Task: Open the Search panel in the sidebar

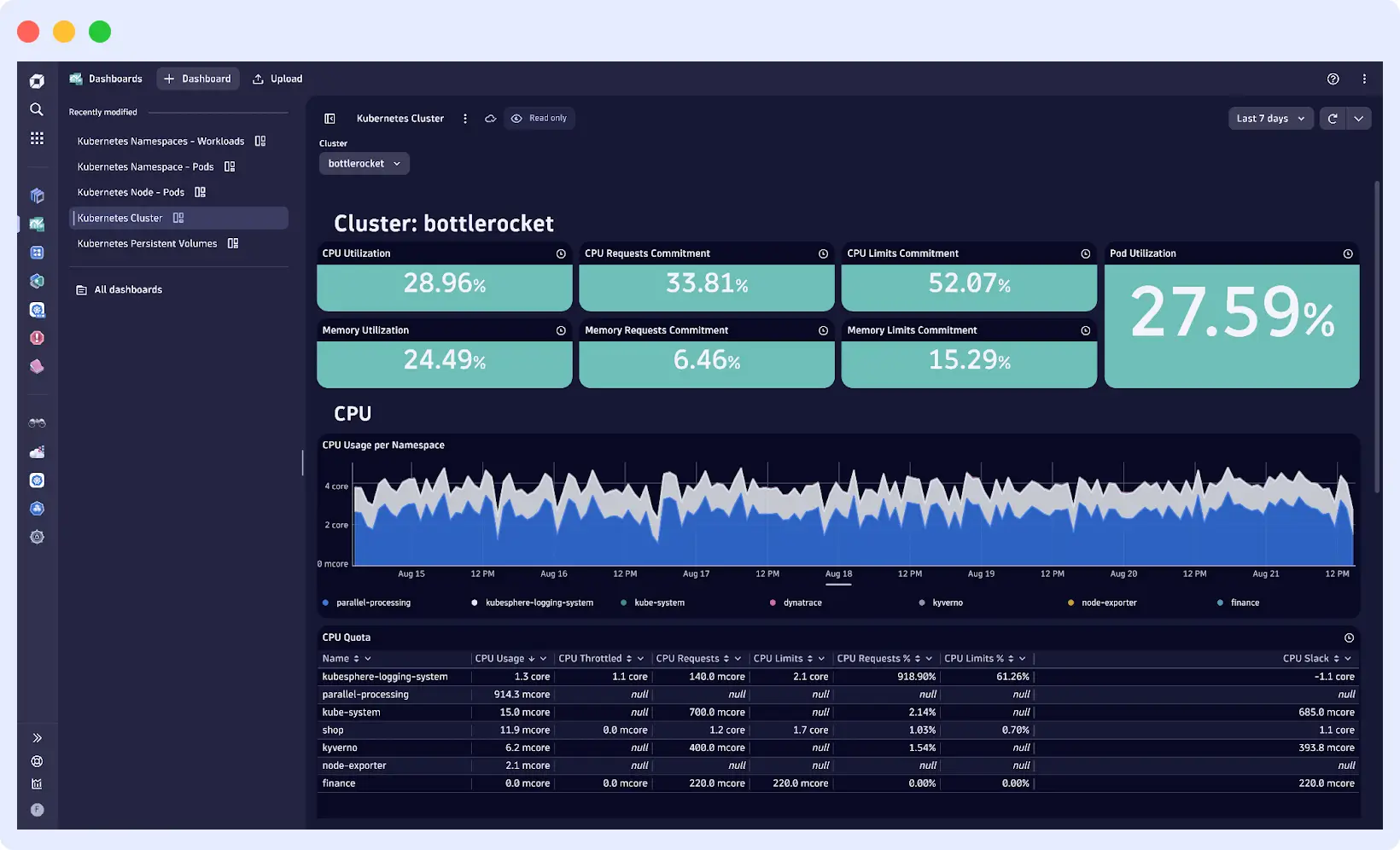Action: pyautogui.click(x=36, y=109)
